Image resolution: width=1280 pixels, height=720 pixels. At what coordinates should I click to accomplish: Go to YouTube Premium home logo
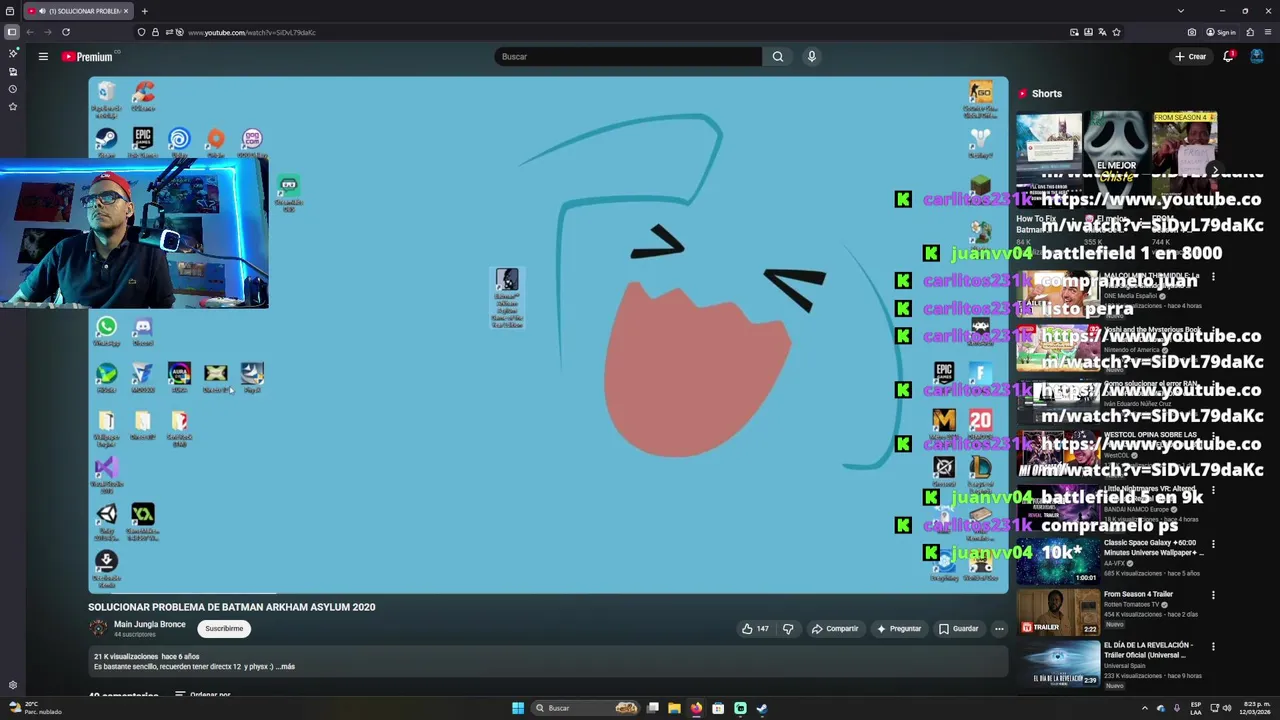pyautogui.click(x=88, y=57)
